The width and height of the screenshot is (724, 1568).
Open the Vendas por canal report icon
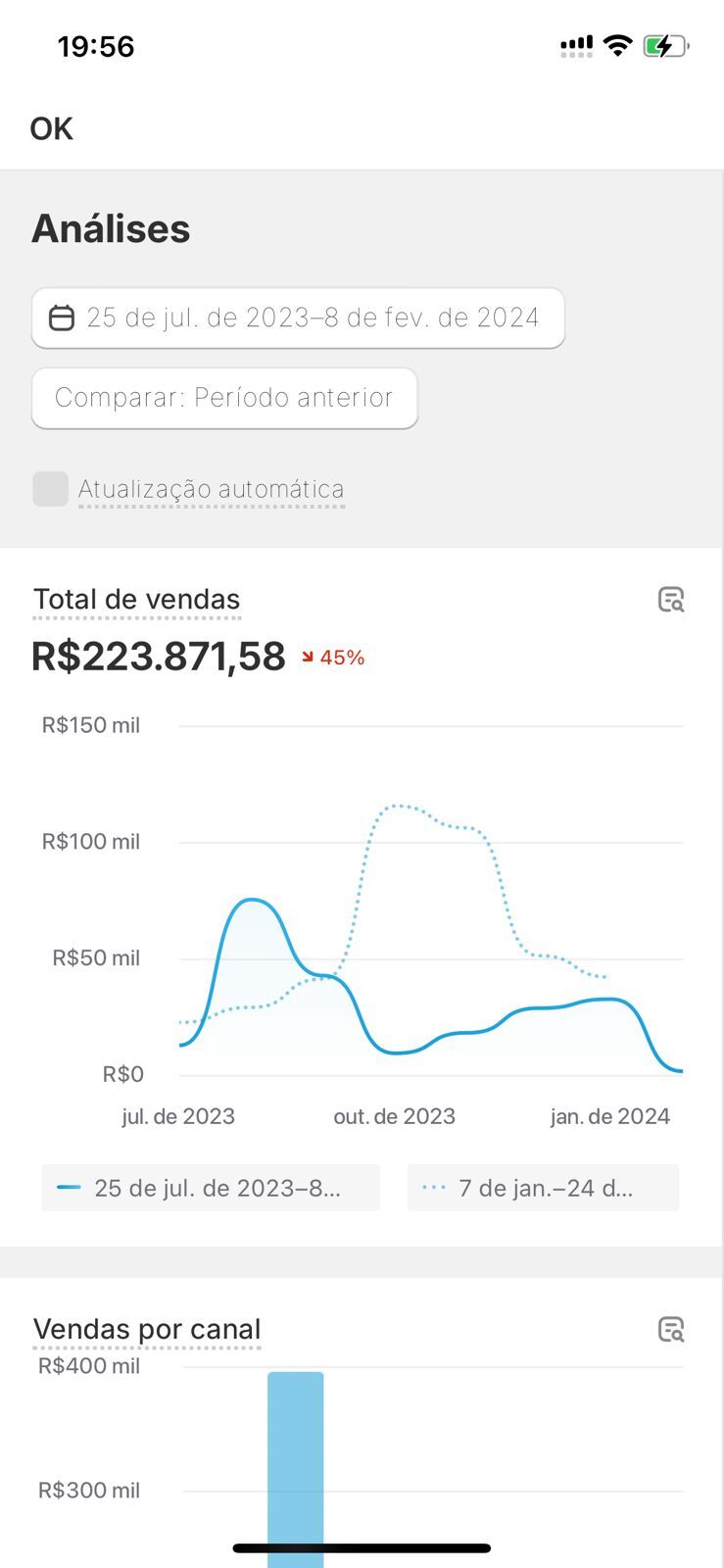[x=670, y=1330]
